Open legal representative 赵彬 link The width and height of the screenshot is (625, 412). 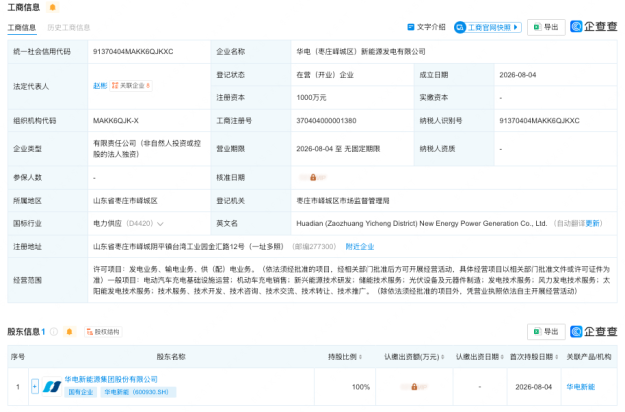point(100,86)
